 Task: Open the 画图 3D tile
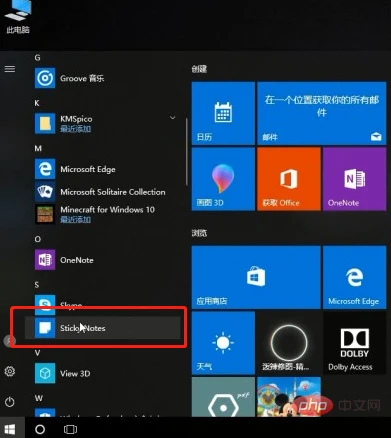point(223,179)
